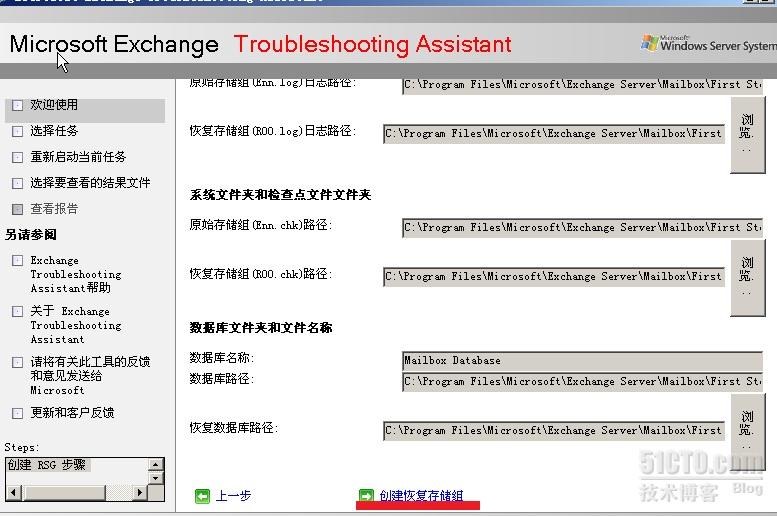Select 查看报告 in the sidebar
Image resolution: width=777 pixels, height=516 pixels.
(x=54, y=209)
